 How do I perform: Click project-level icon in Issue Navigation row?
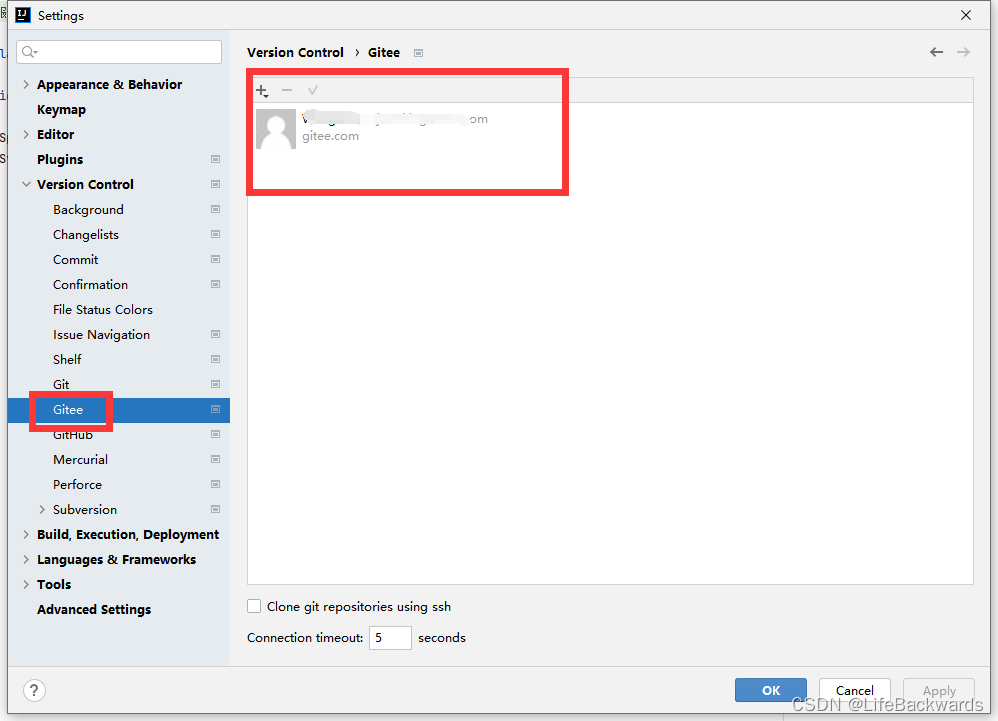coord(215,334)
